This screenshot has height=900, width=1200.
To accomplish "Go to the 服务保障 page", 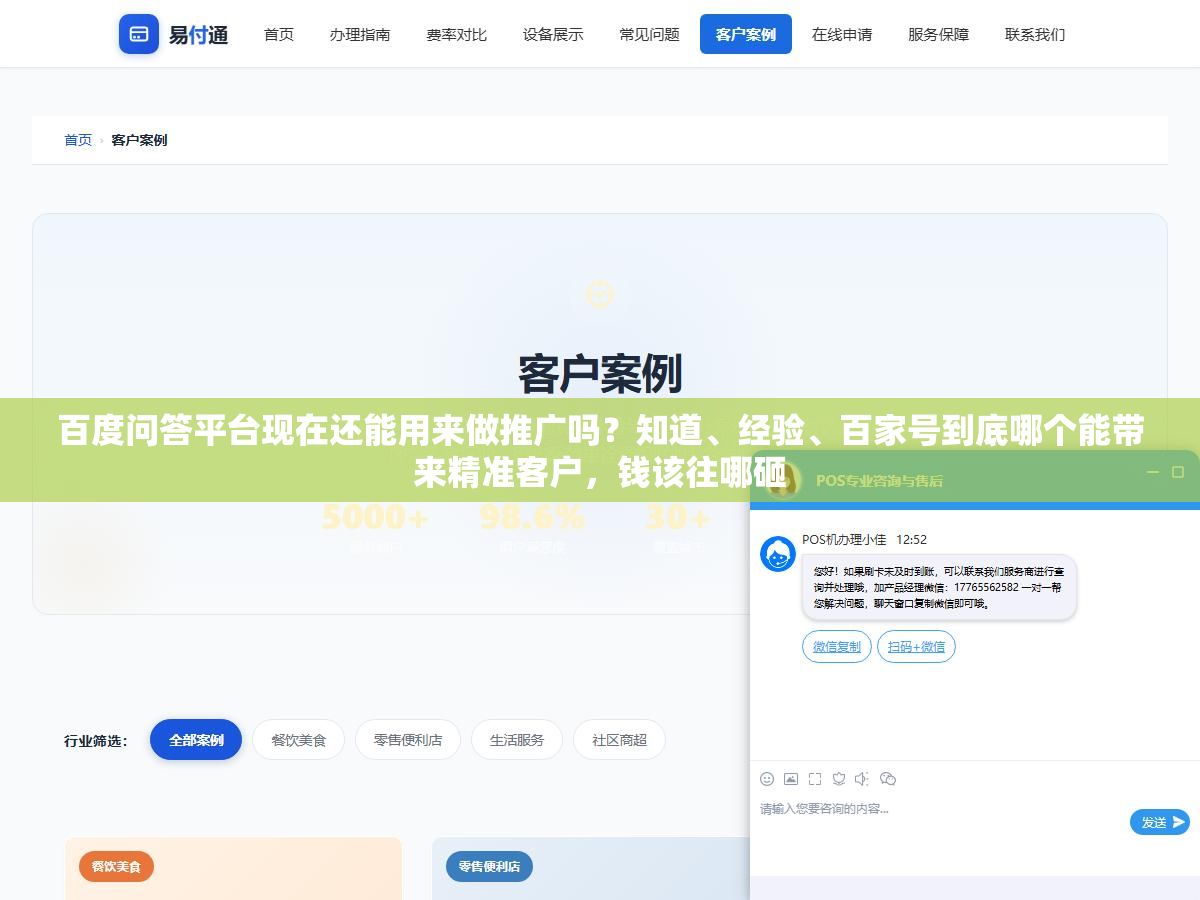I will point(938,34).
